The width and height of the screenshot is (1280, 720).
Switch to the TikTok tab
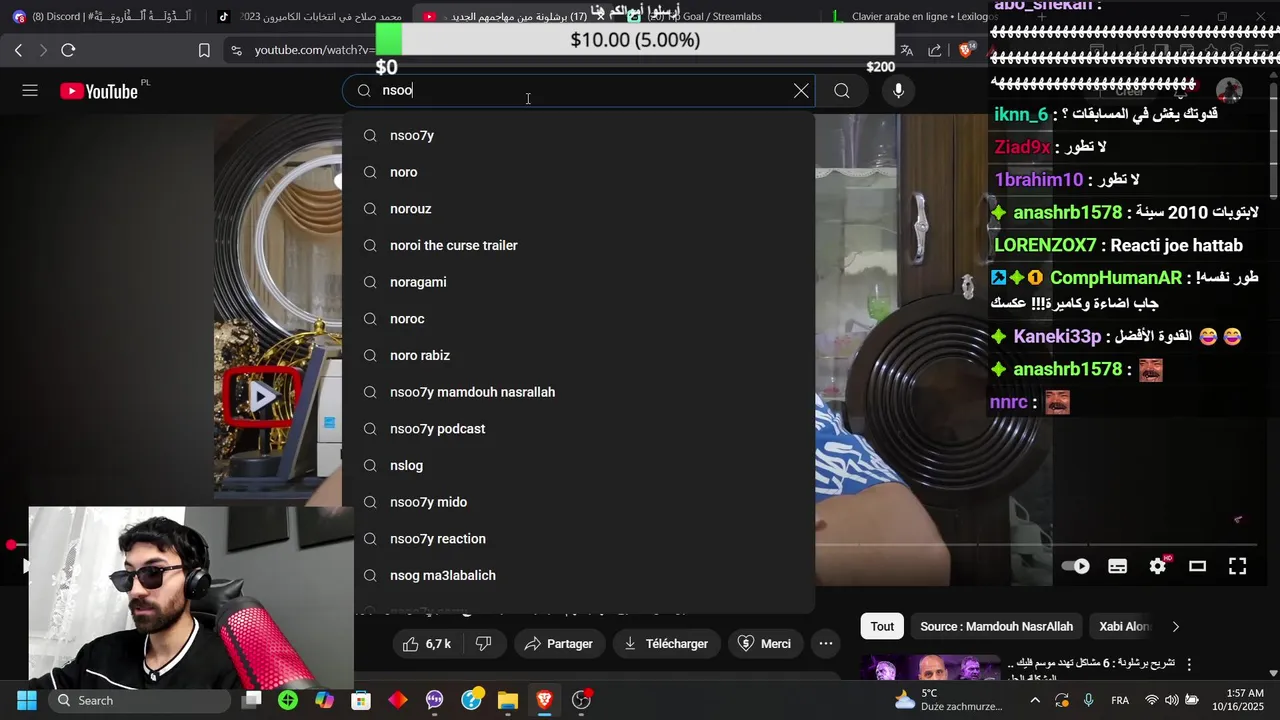coord(310,16)
